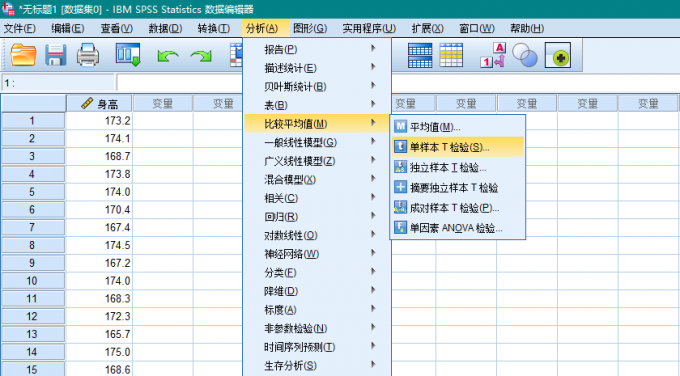The height and width of the screenshot is (376, 680).
Task: Expand the 表(B) submenu
Action: (x=317, y=105)
